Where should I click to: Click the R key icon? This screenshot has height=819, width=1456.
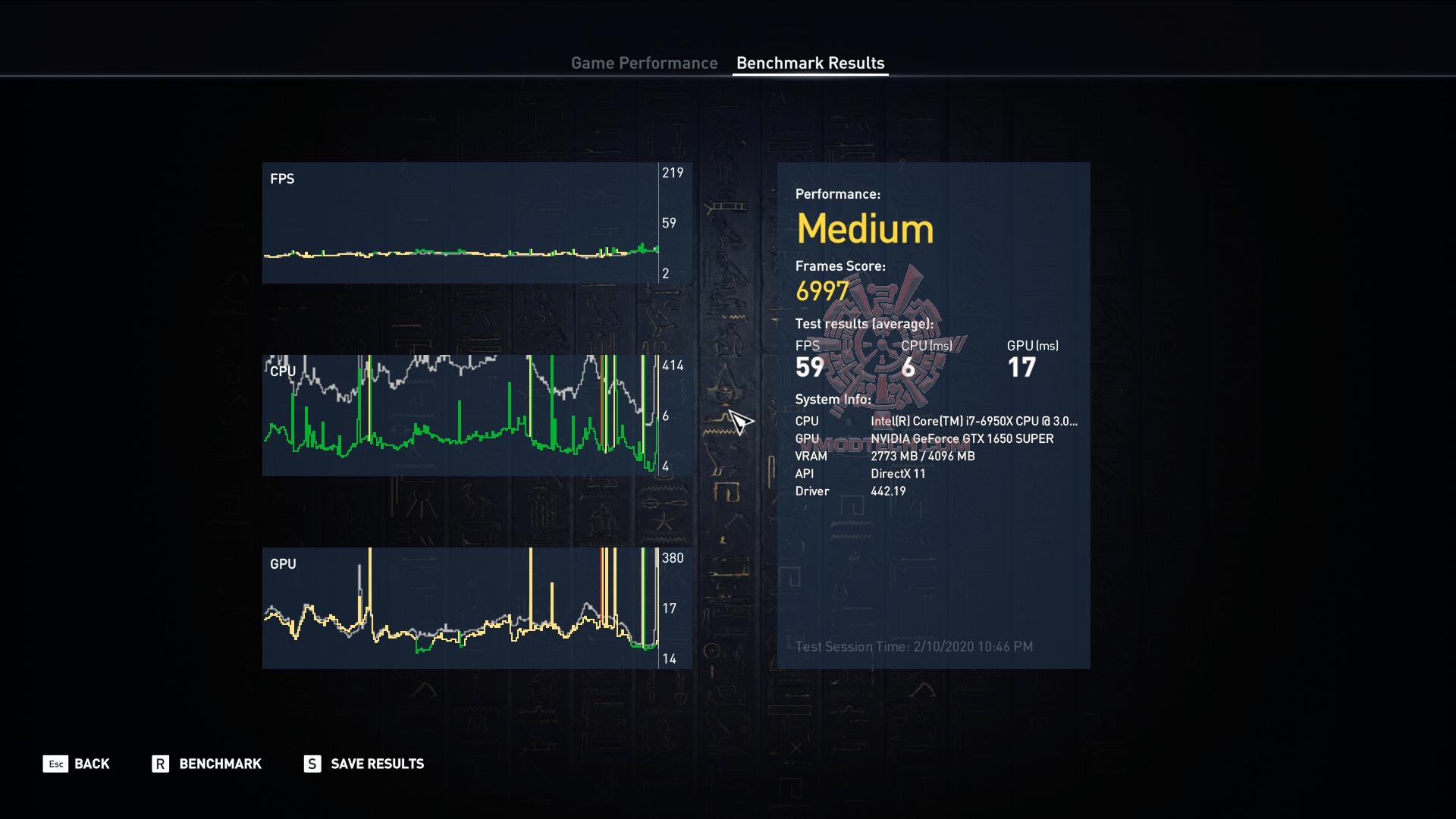[x=160, y=764]
